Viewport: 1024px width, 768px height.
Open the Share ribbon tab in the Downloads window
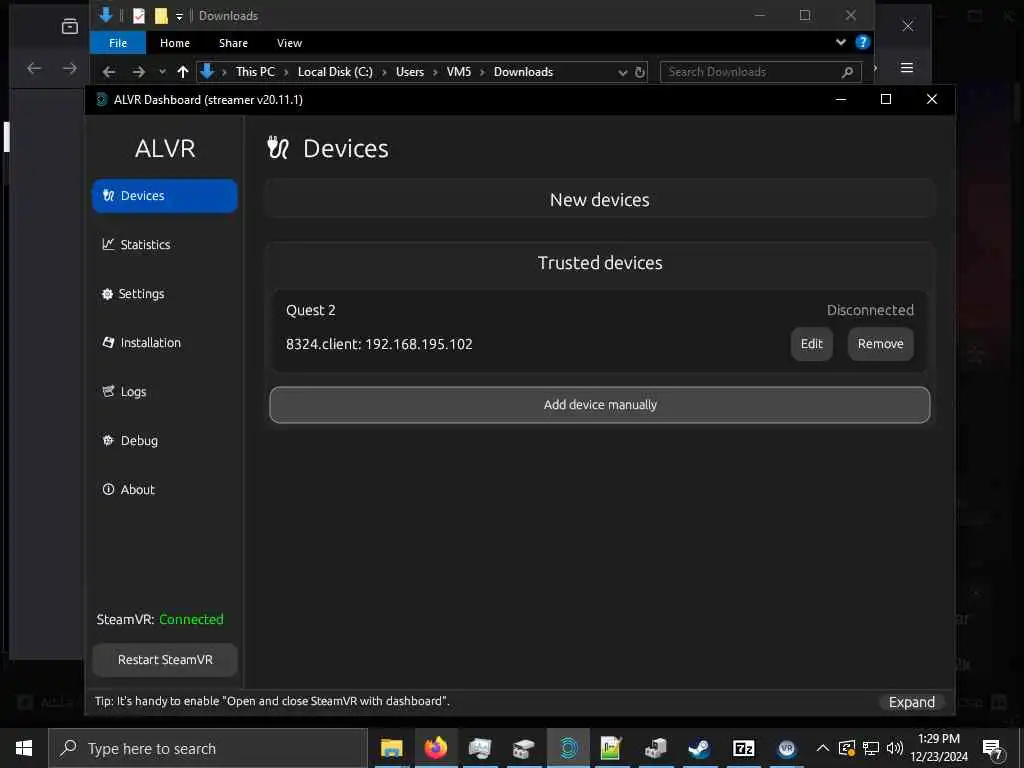(233, 43)
